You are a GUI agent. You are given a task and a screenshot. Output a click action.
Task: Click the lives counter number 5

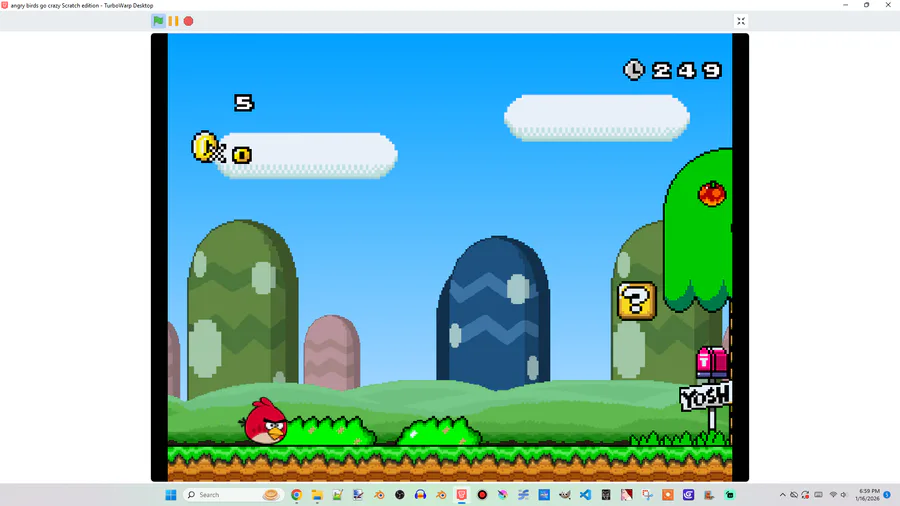point(243,103)
